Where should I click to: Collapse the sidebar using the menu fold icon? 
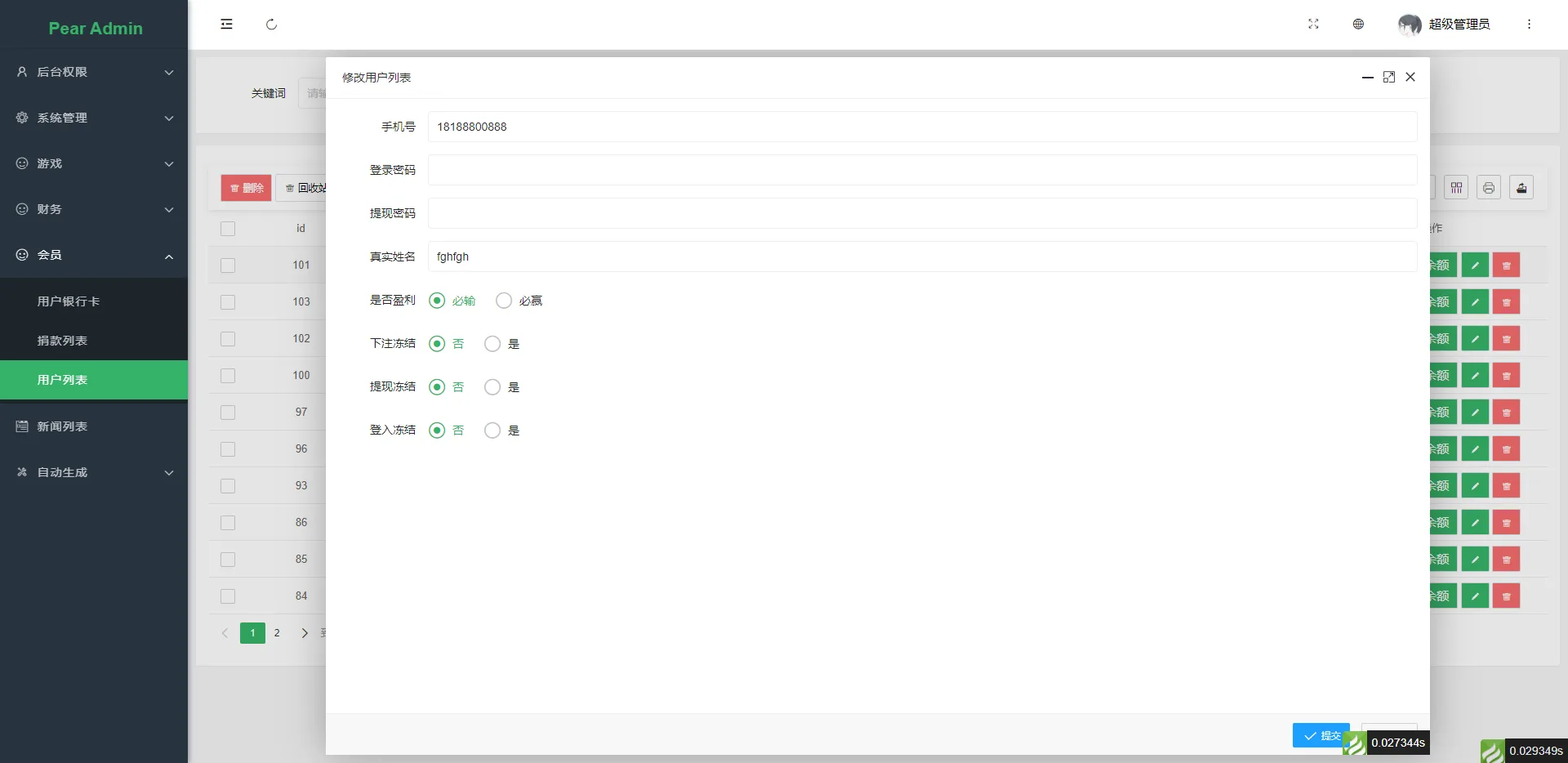click(x=226, y=25)
